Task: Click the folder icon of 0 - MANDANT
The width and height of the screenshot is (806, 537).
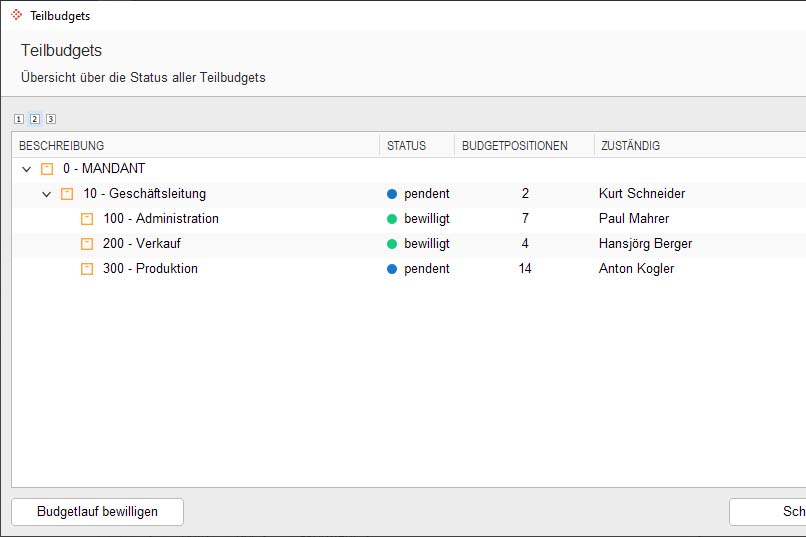Action: (47, 169)
